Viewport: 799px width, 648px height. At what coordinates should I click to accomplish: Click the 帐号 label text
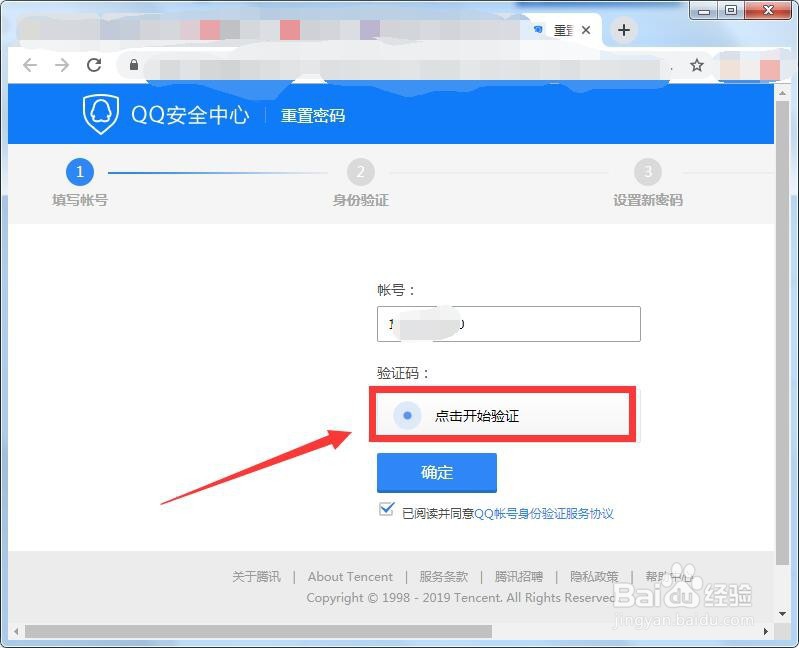(x=395, y=290)
